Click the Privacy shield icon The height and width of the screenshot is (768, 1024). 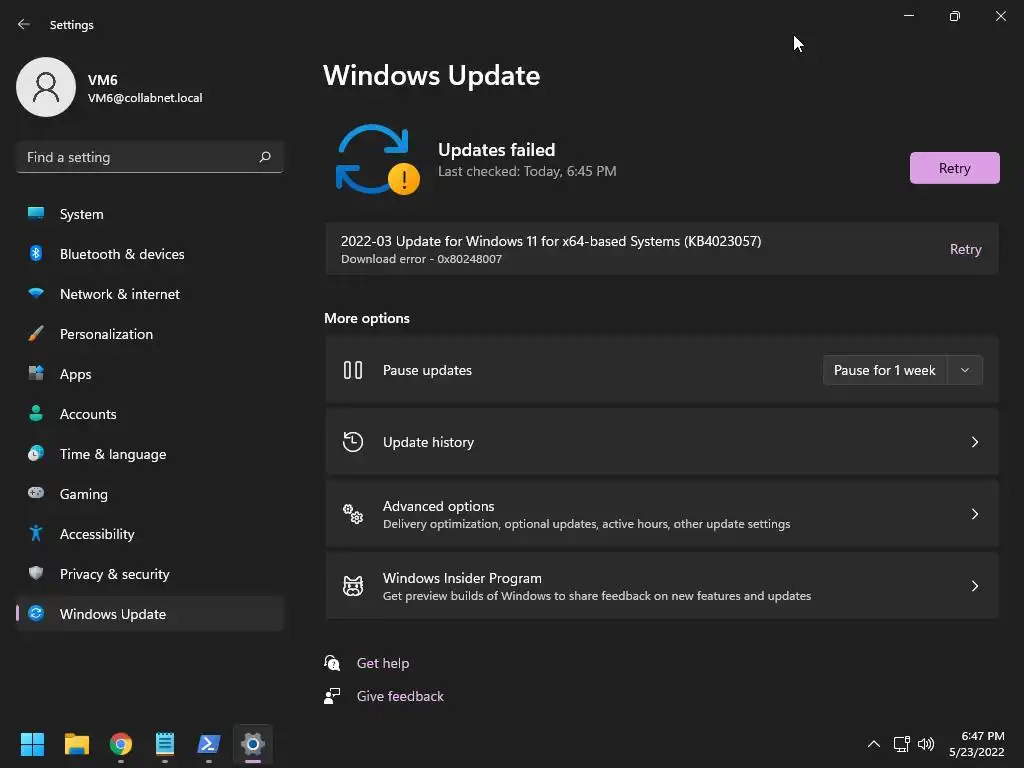tap(36, 573)
